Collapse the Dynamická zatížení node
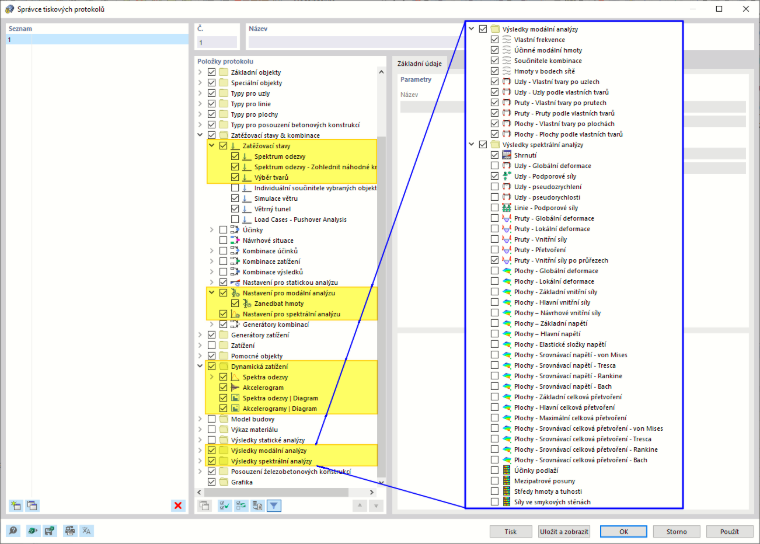Viewport: 760px width, 544px height. point(200,367)
